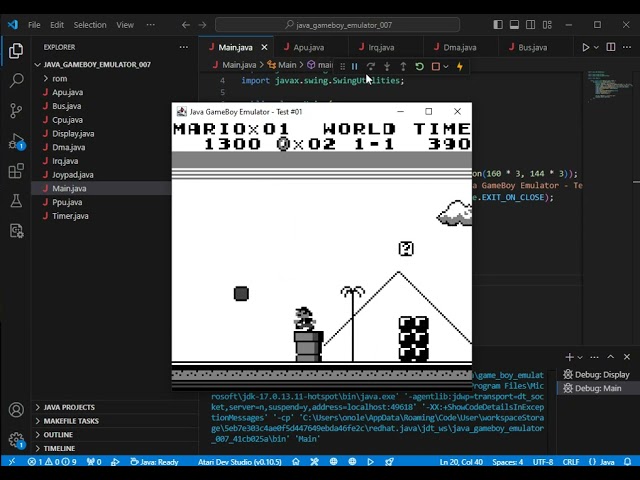Run the Java file with play button
This screenshot has height=480, width=640.
586,47
